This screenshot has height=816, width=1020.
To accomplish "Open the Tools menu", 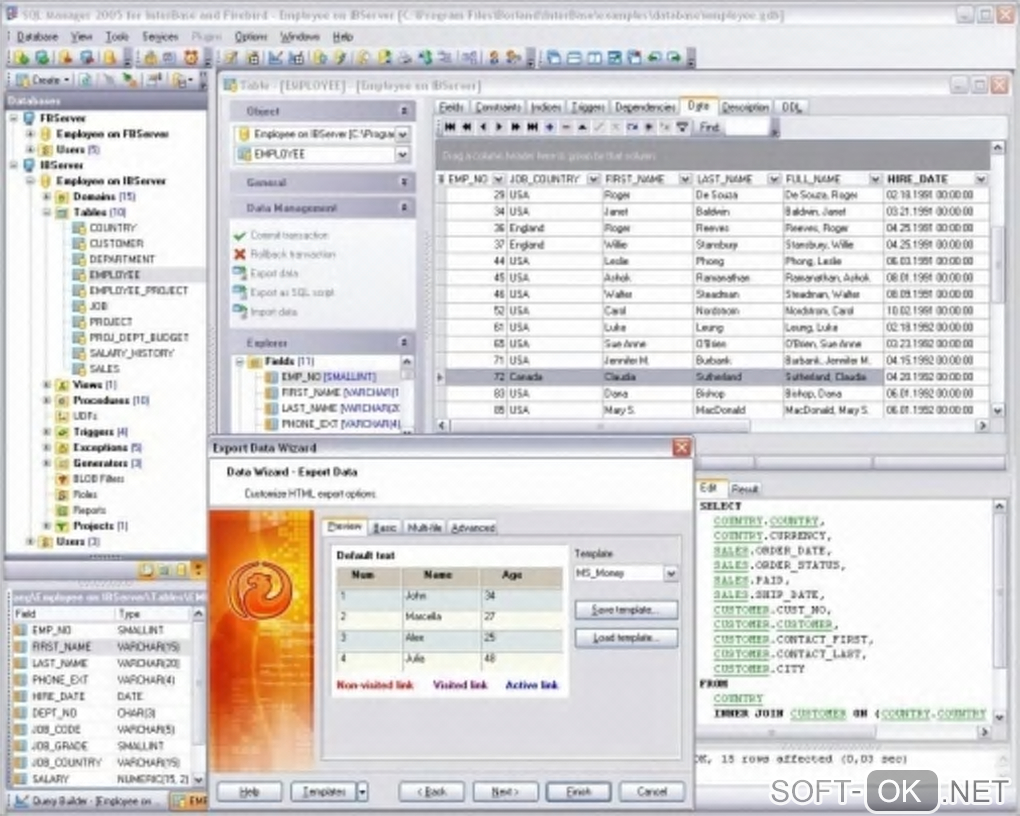I will (x=117, y=36).
